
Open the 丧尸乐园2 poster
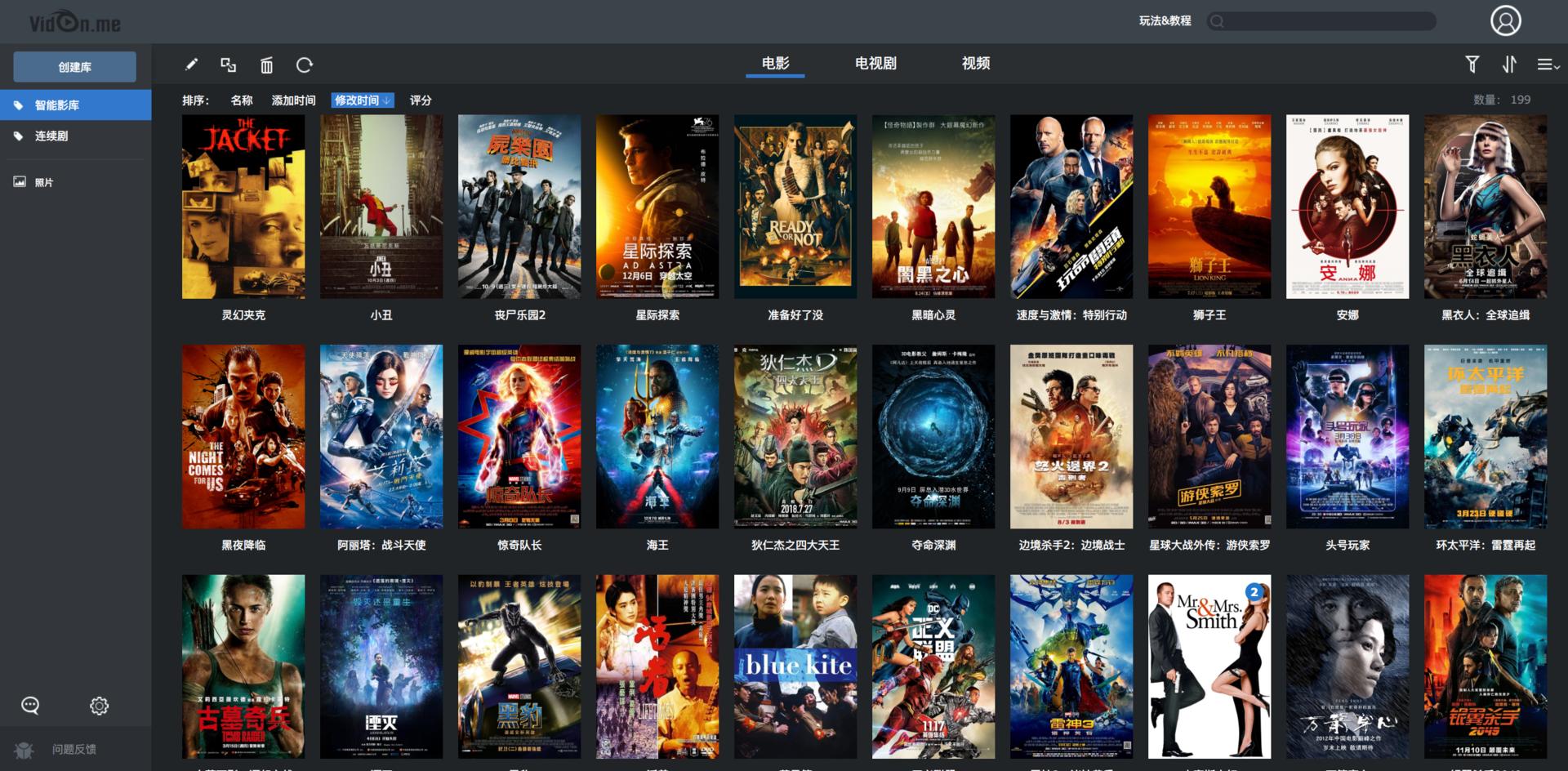pyautogui.click(x=519, y=207)
